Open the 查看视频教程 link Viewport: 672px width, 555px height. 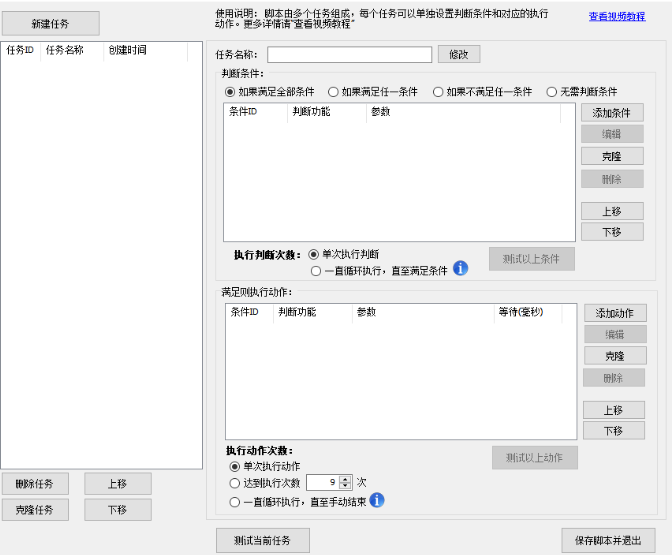616,17
